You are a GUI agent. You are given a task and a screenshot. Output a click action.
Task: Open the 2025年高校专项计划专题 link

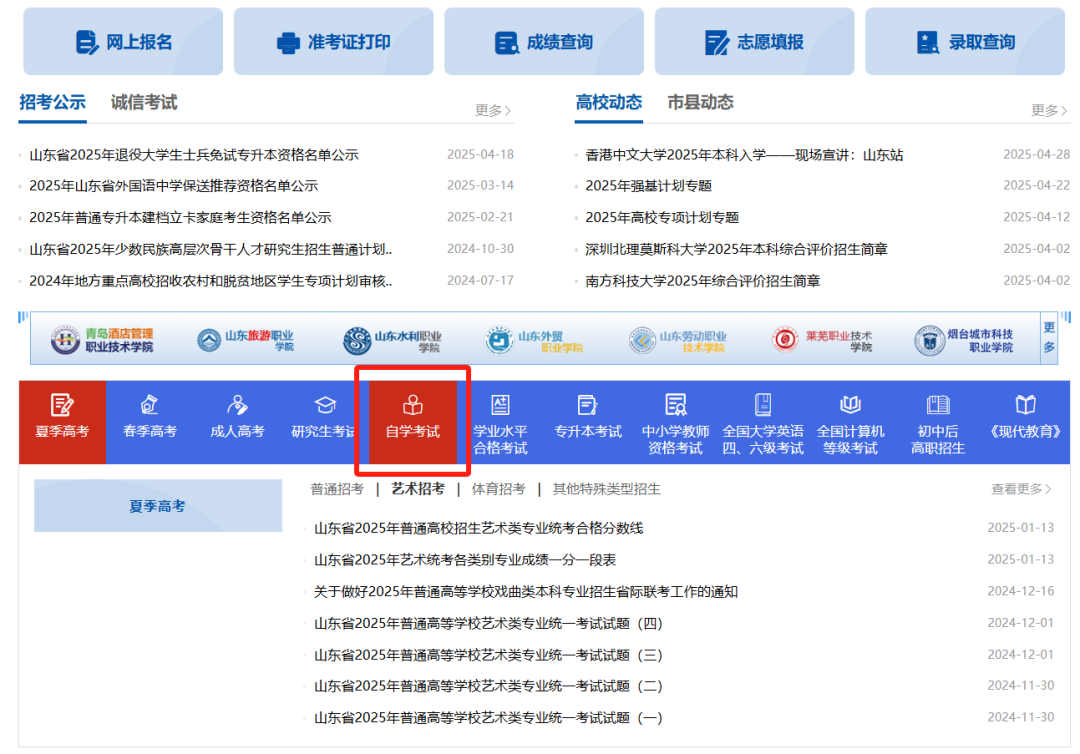coord(663,218)
